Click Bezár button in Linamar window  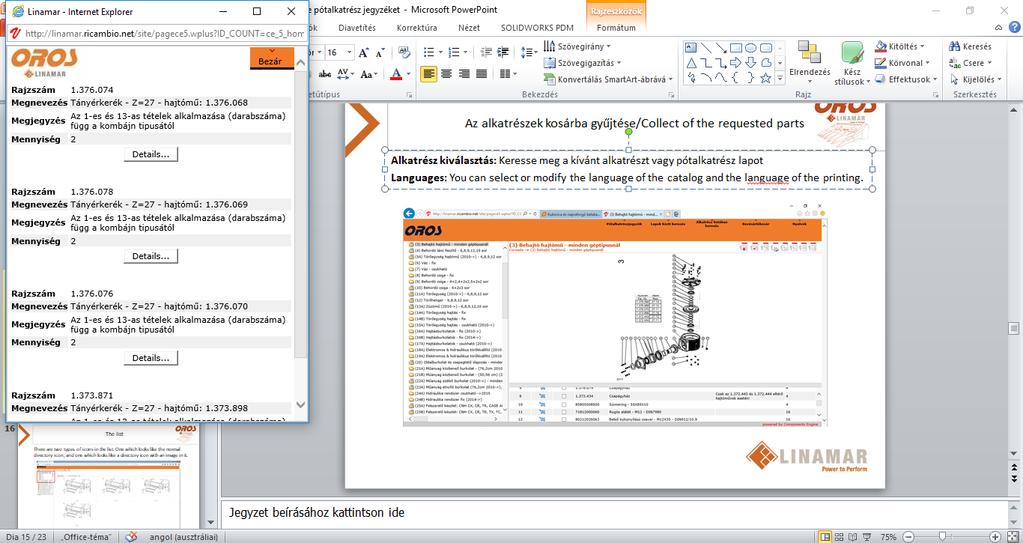point(271,59)
